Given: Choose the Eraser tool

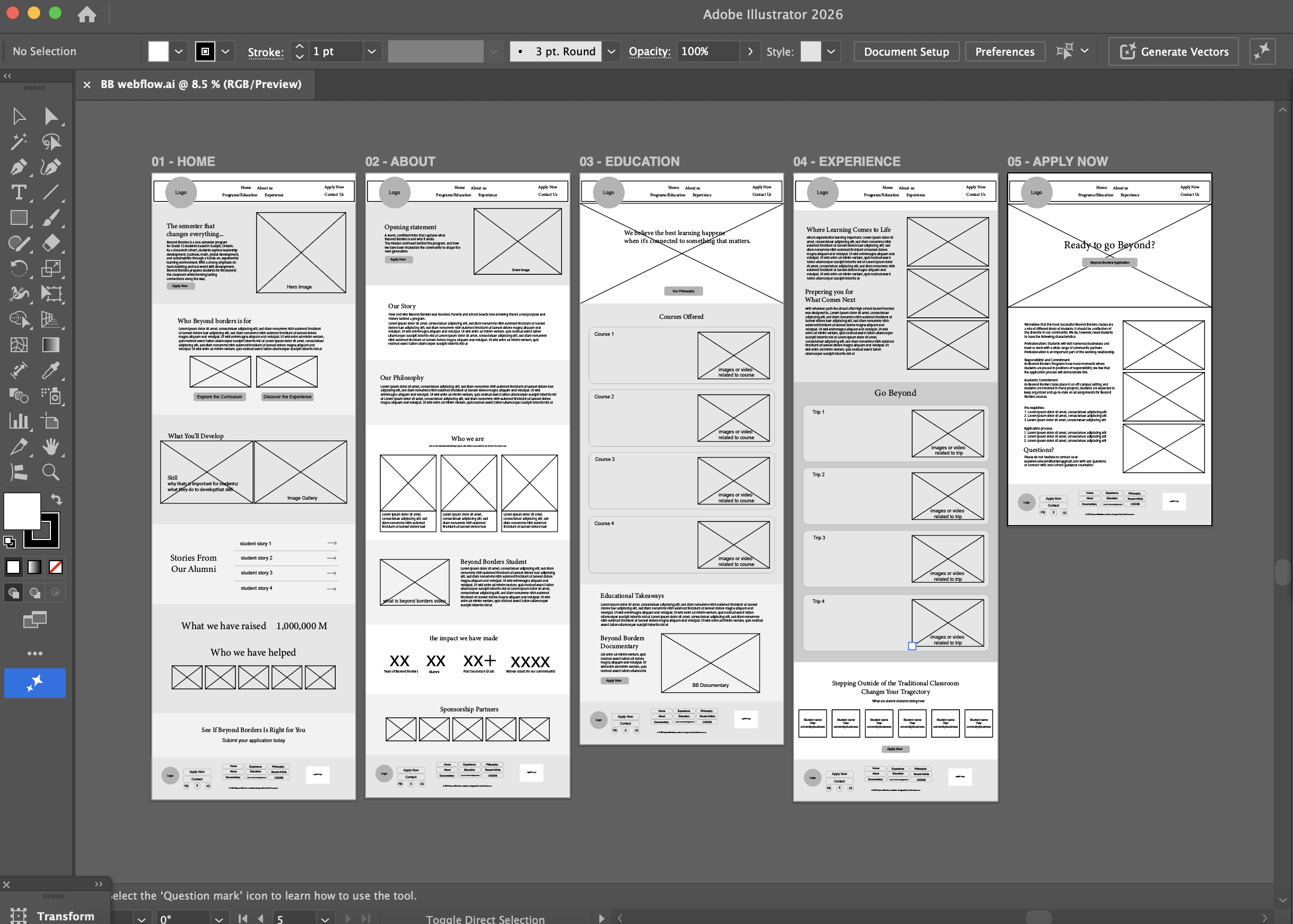Looking at the screenshot, I should coord(51,243).
